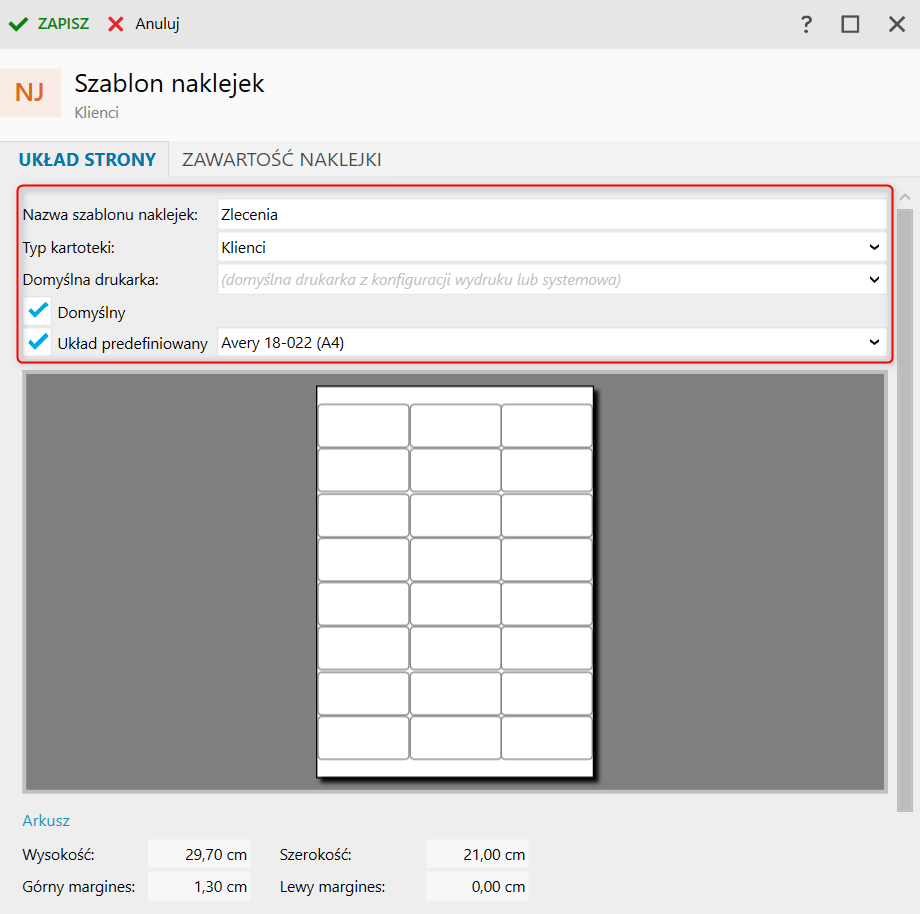Uncheck the Układ predefiniowany checkbox

point(38,342)
